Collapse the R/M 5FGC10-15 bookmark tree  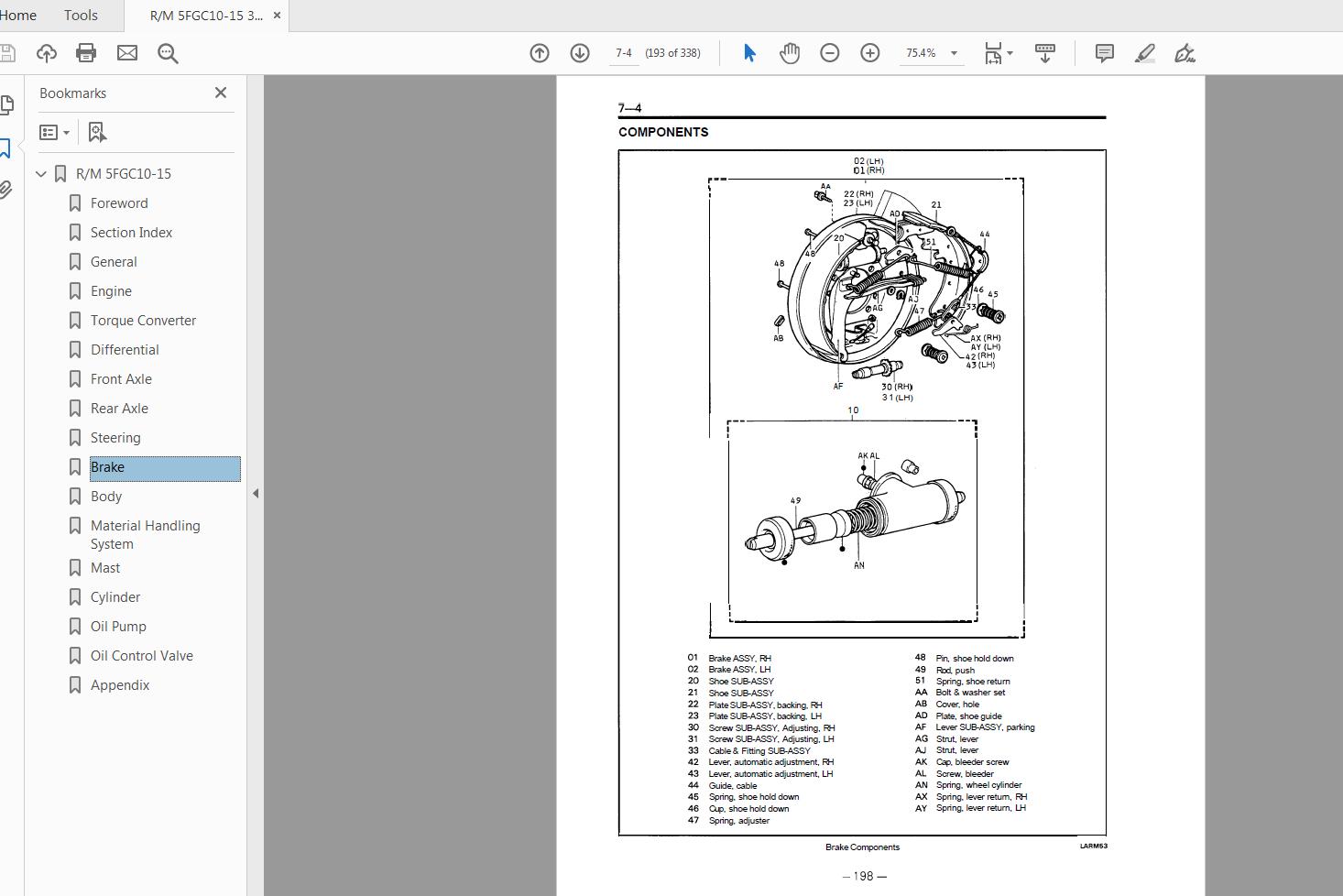pos(40,173)
